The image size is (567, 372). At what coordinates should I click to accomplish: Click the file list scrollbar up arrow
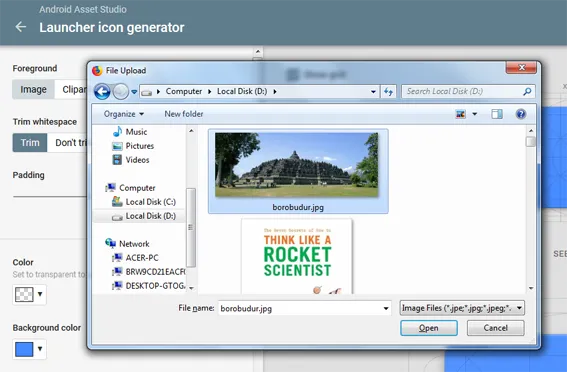coord(531,131)
